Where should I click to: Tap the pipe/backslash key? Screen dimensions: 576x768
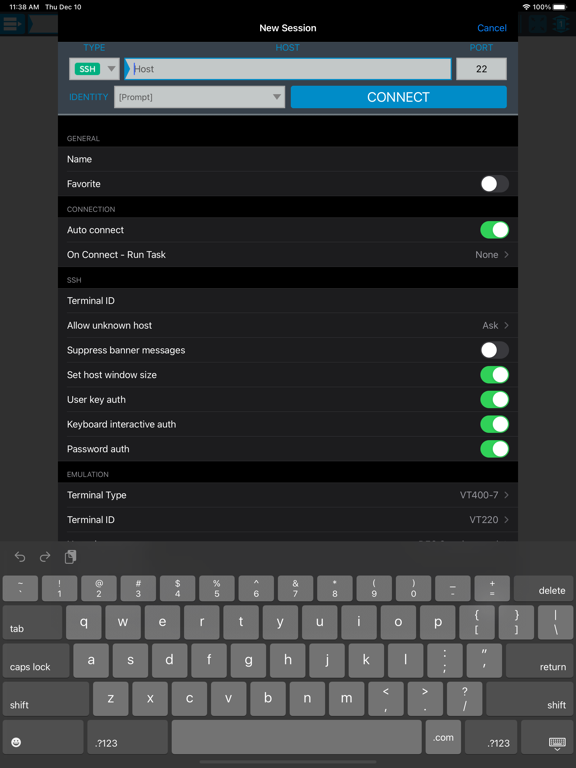[x=555, y=622]
